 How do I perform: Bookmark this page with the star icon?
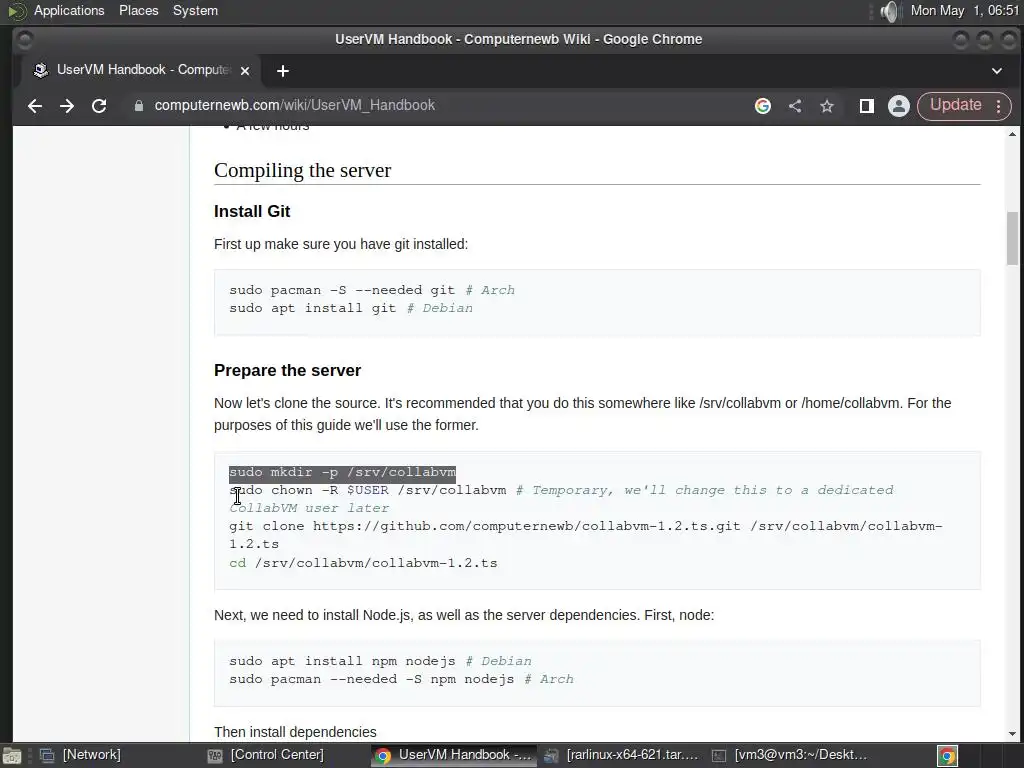click(827, 106)
